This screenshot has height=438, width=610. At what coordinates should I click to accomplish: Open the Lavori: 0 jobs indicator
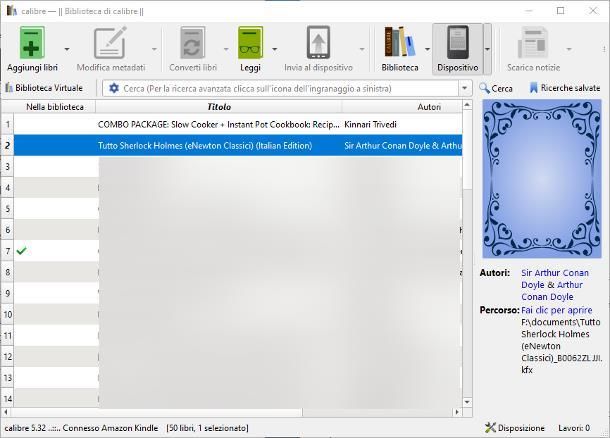[574, 428]
